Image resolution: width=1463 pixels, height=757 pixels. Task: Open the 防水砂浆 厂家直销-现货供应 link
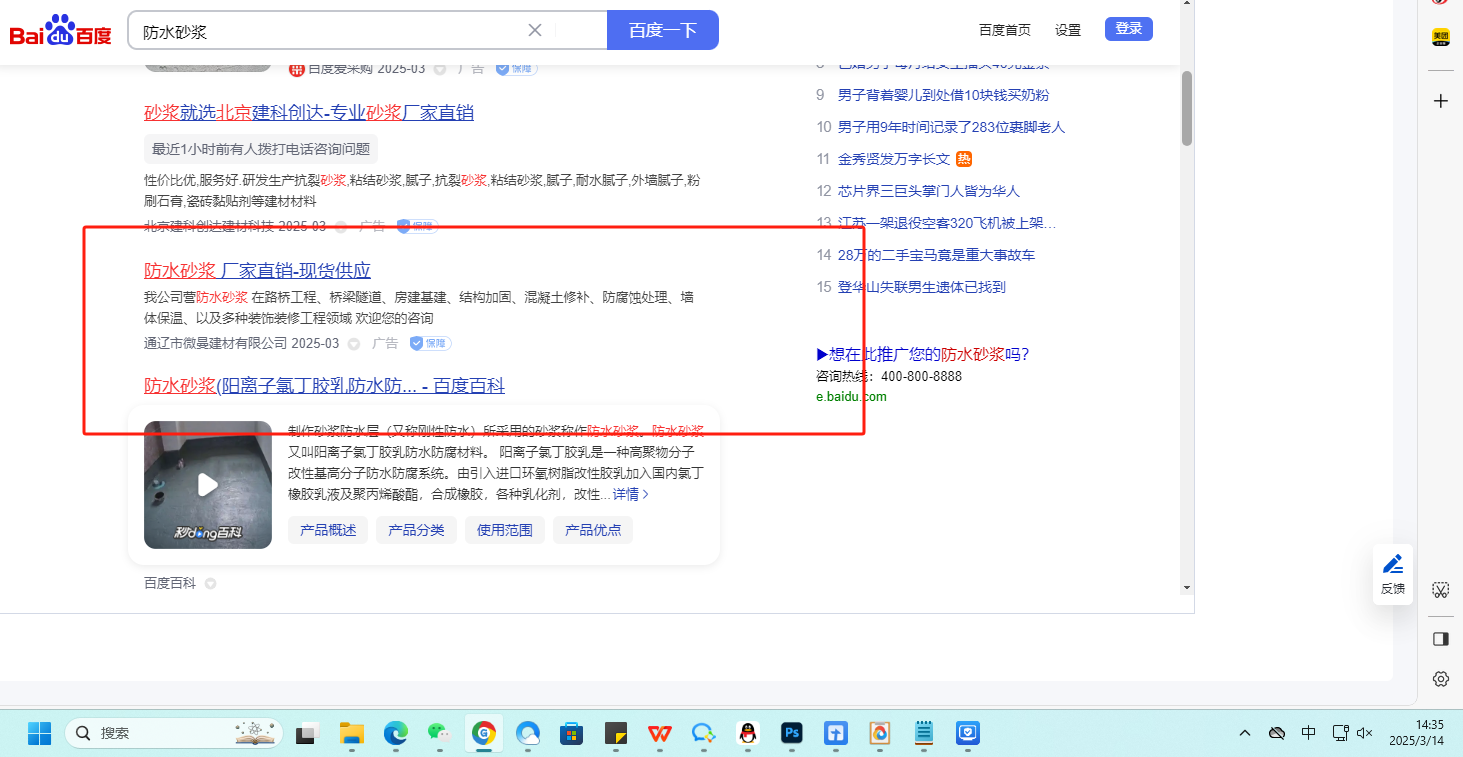pyautogui.click(x=257, y=270)
